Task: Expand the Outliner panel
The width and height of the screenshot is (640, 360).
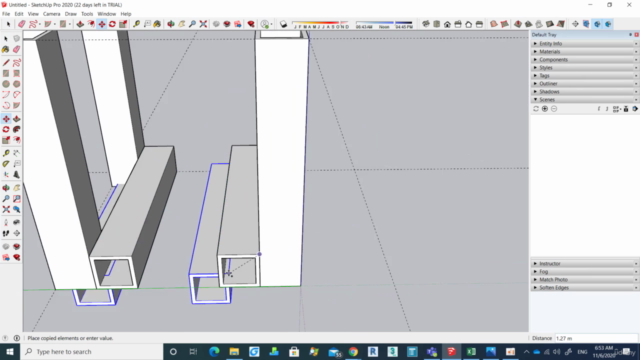Action: point(585,83)
